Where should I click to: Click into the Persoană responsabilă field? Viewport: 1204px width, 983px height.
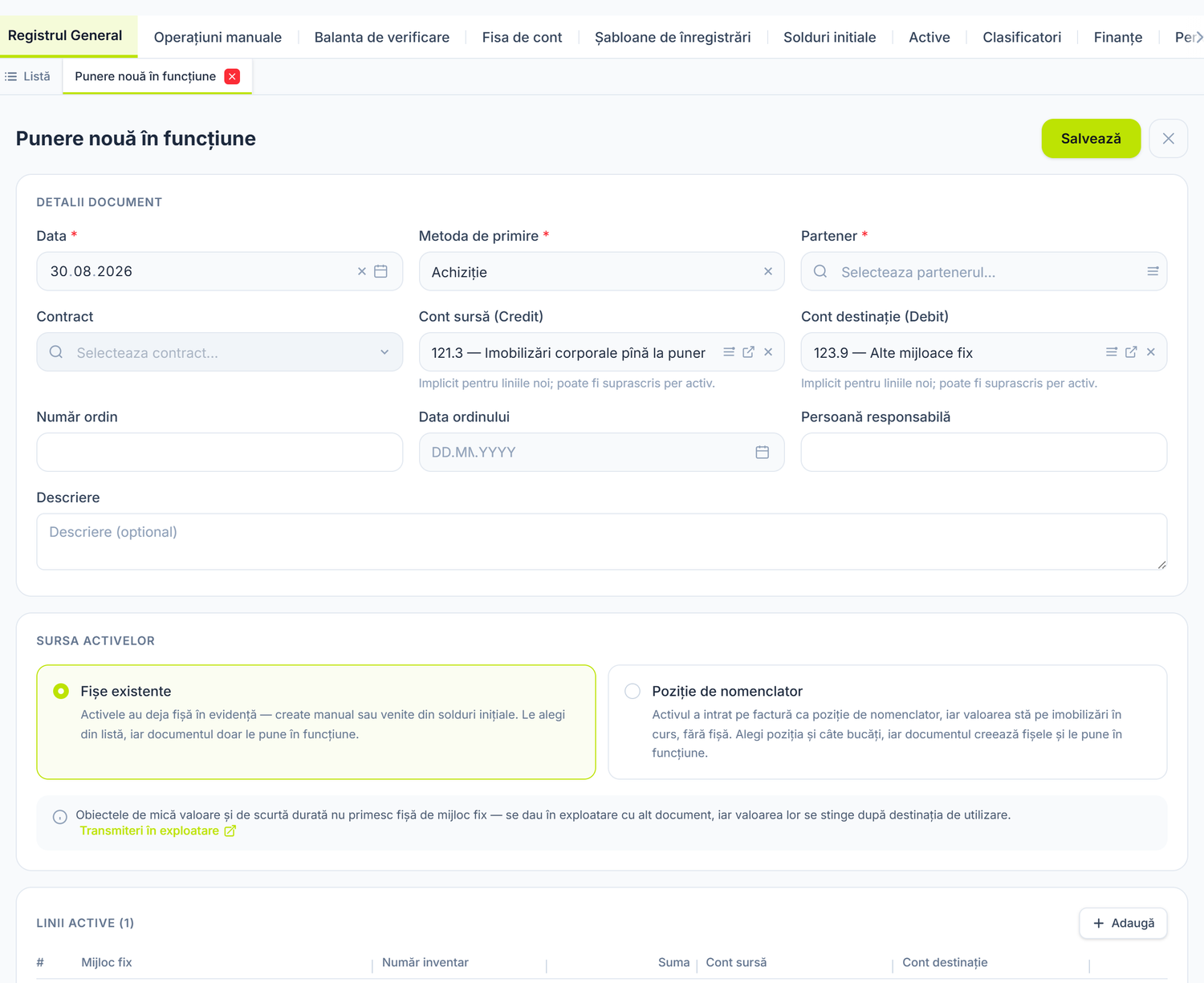(x=984, y=453)
